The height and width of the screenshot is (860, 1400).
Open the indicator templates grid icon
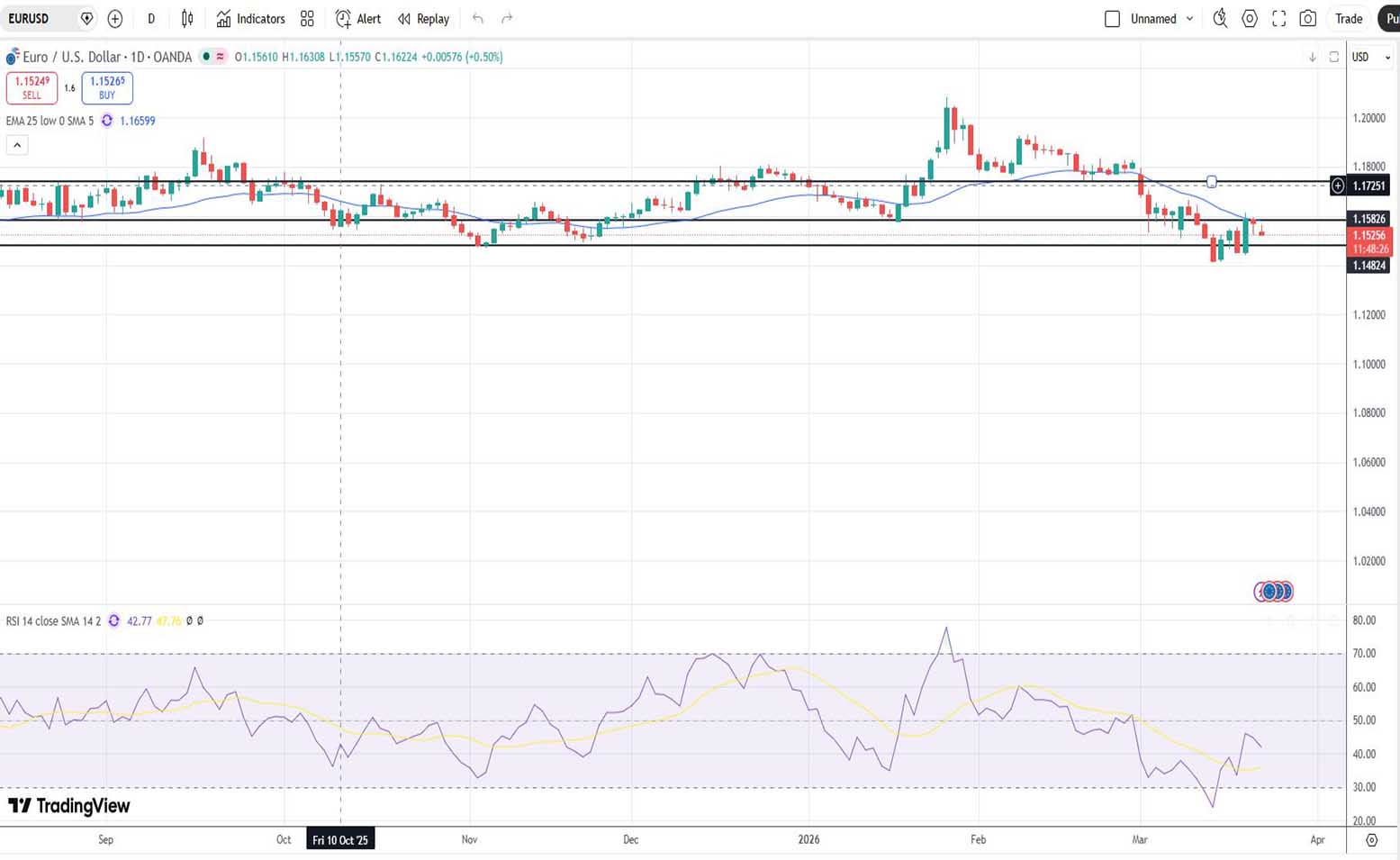tap(307, 19)
